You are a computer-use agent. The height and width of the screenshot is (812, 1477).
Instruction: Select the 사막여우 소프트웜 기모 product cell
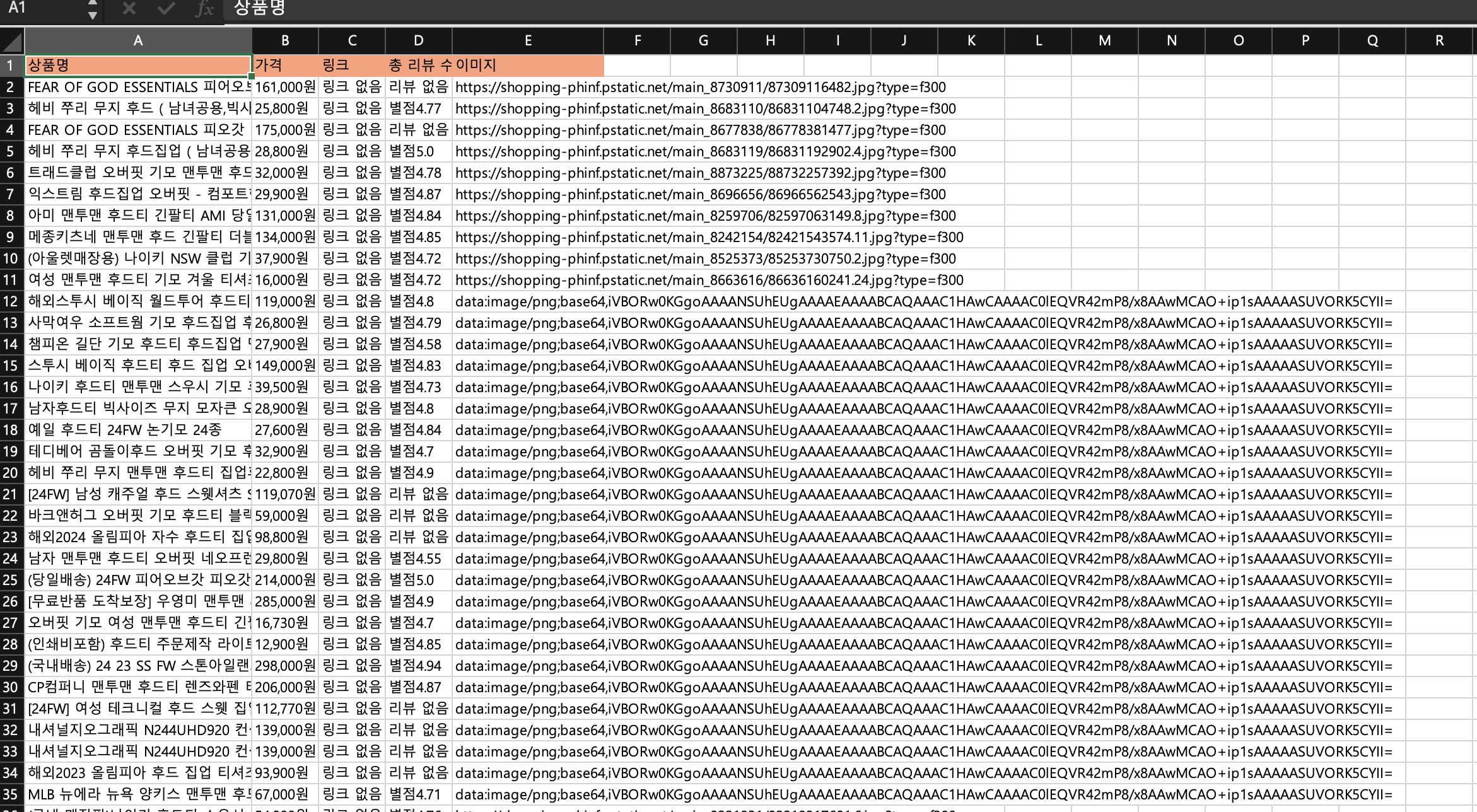point(138,323)
